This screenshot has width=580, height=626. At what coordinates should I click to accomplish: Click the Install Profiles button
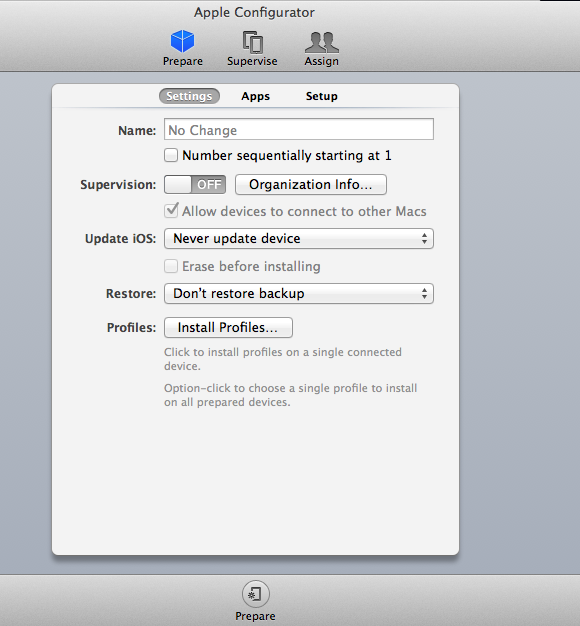(228, 327)
